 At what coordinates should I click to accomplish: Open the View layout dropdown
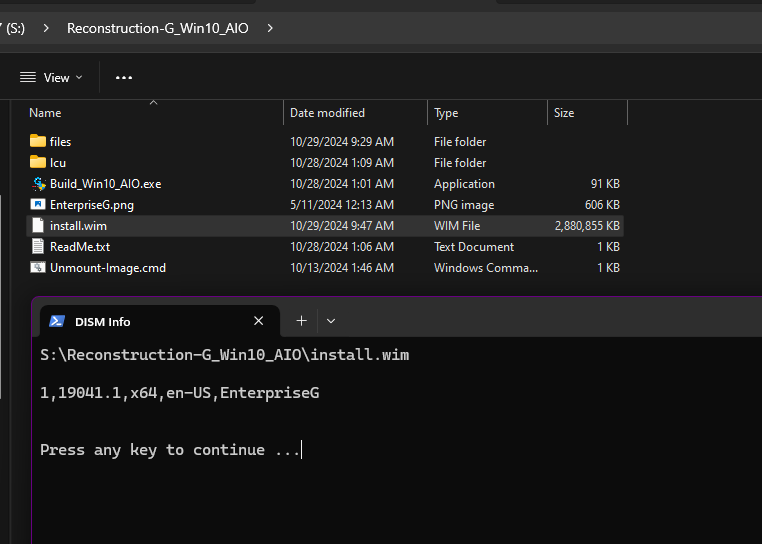point(51,77)
